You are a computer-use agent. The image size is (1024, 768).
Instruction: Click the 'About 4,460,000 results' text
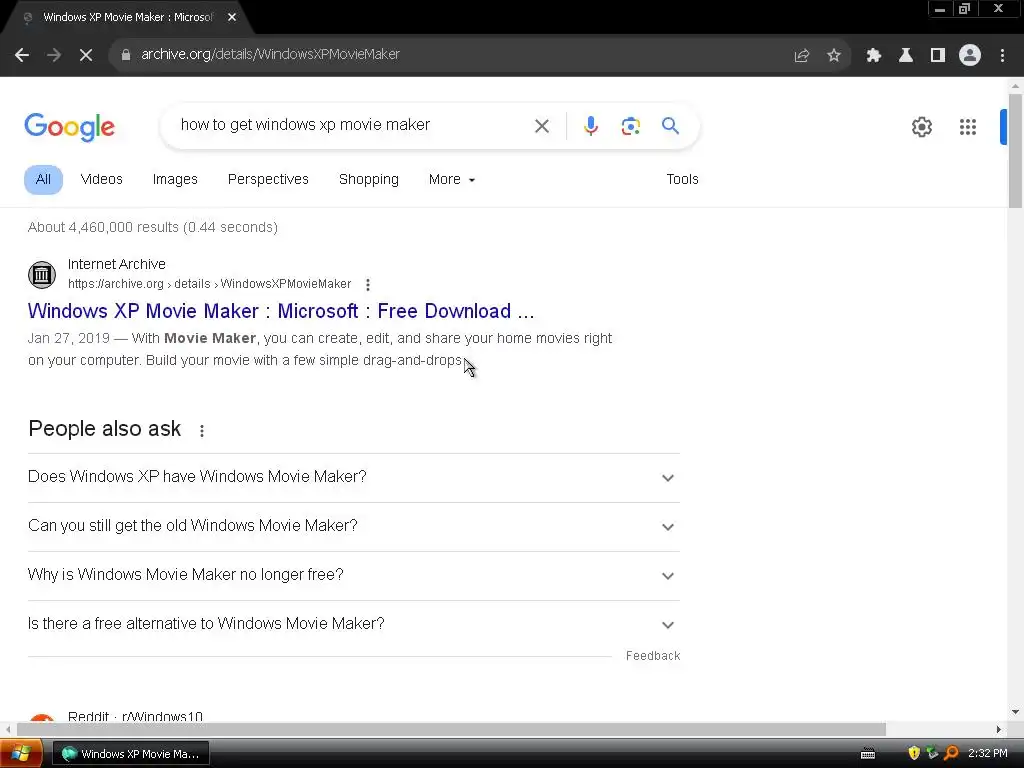click(153, 227)
